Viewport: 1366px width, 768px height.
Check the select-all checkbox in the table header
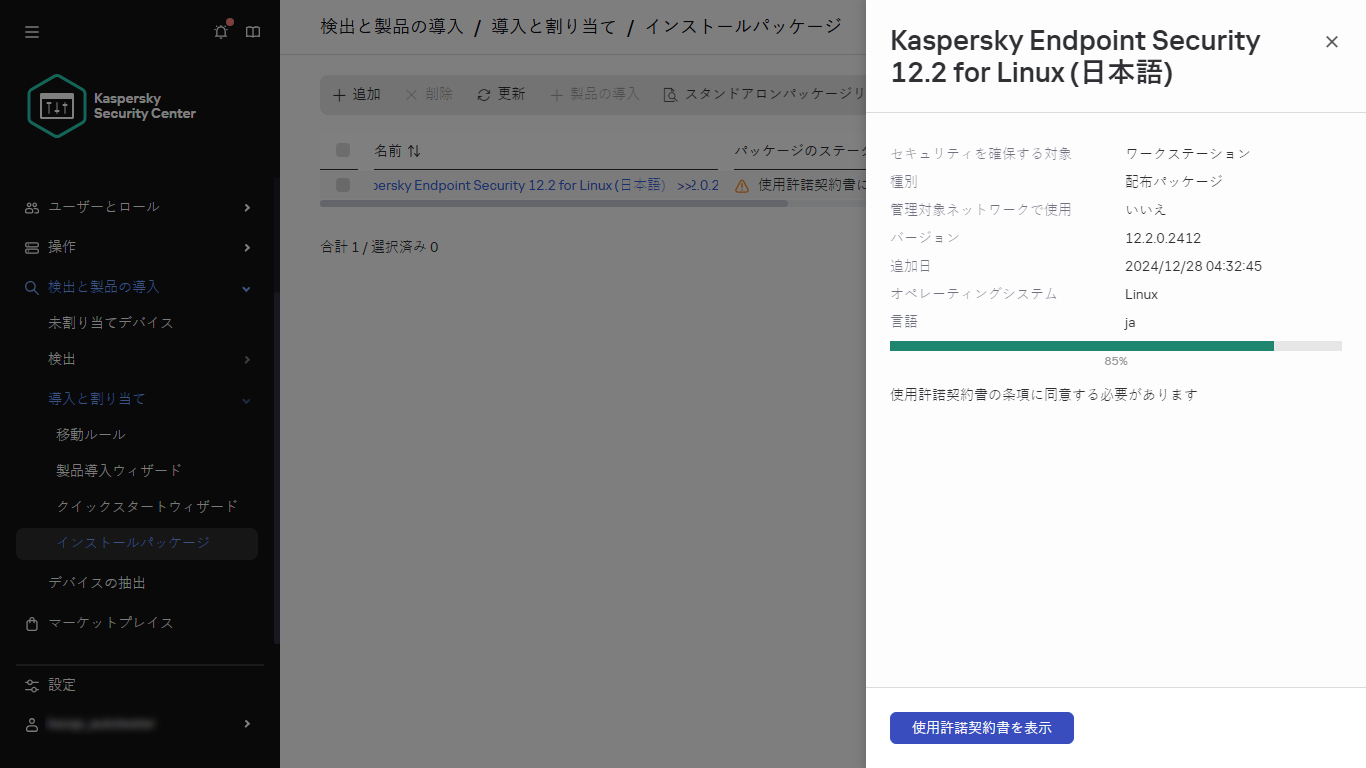tap(342, 150)
